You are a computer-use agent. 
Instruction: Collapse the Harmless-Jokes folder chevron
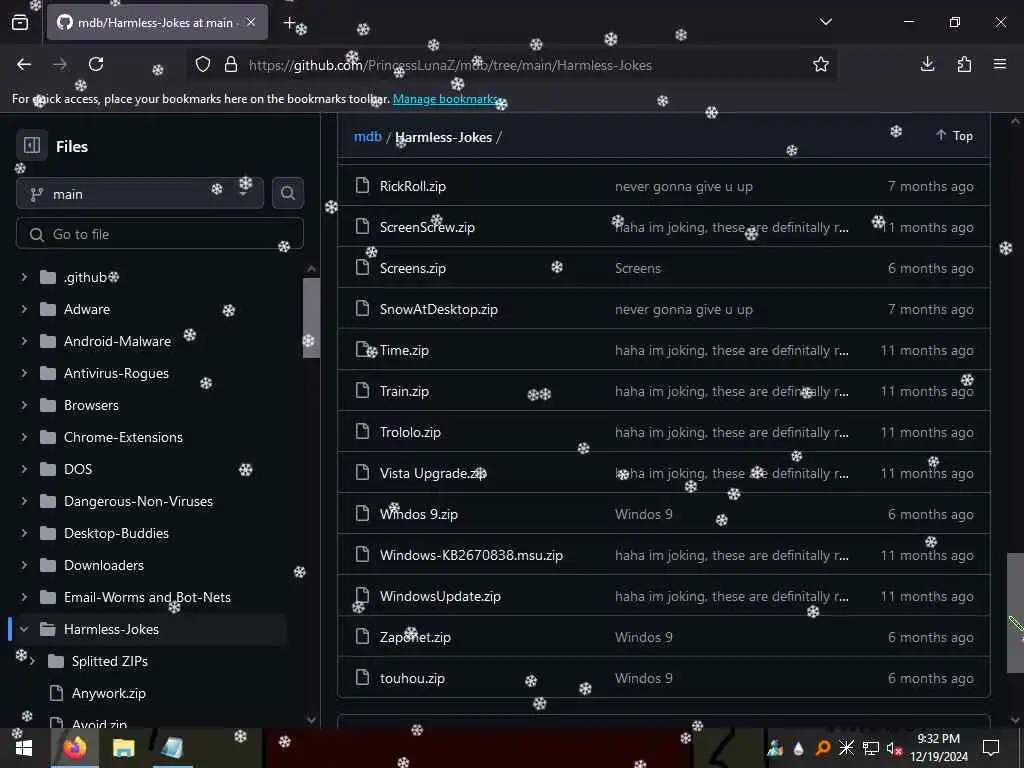tap(24, 629)
